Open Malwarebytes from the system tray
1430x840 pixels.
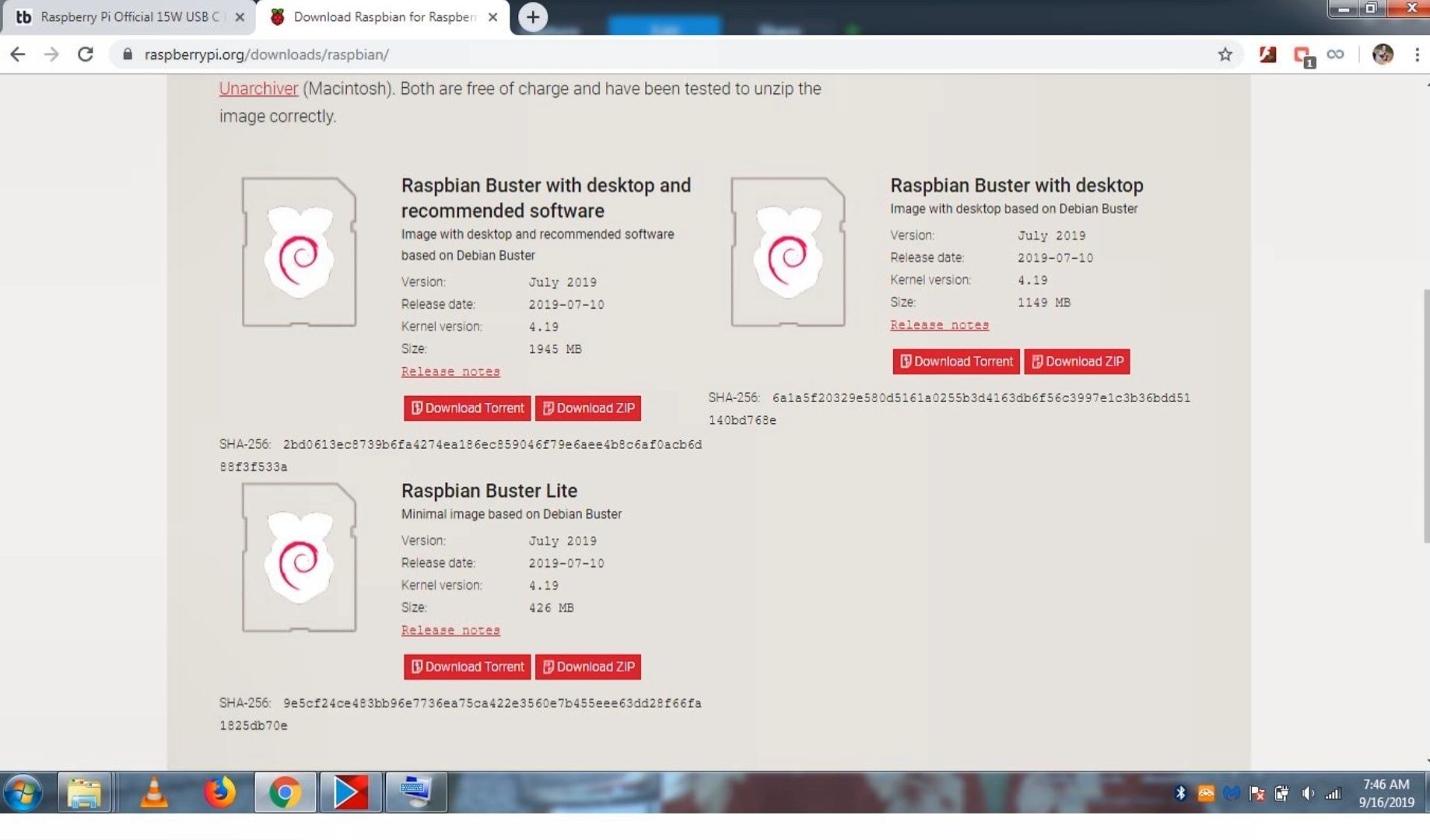pyautogui.click(x=1231, y=793)
